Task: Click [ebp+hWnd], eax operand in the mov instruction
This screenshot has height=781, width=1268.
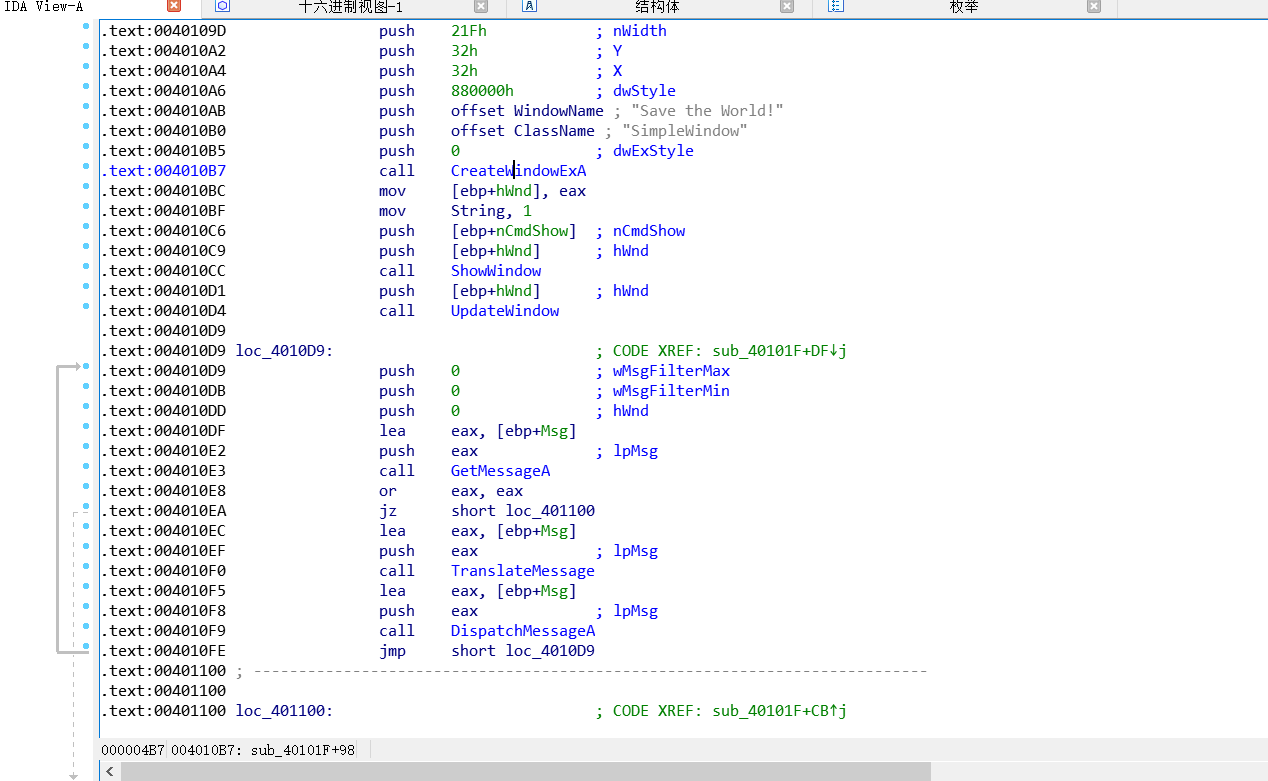Action: (518, 191)
